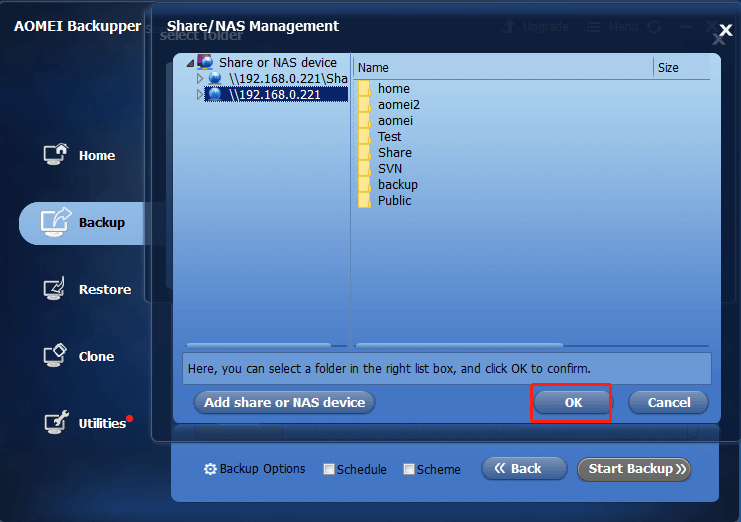Click the Cancel button

(x=669, y=402)
